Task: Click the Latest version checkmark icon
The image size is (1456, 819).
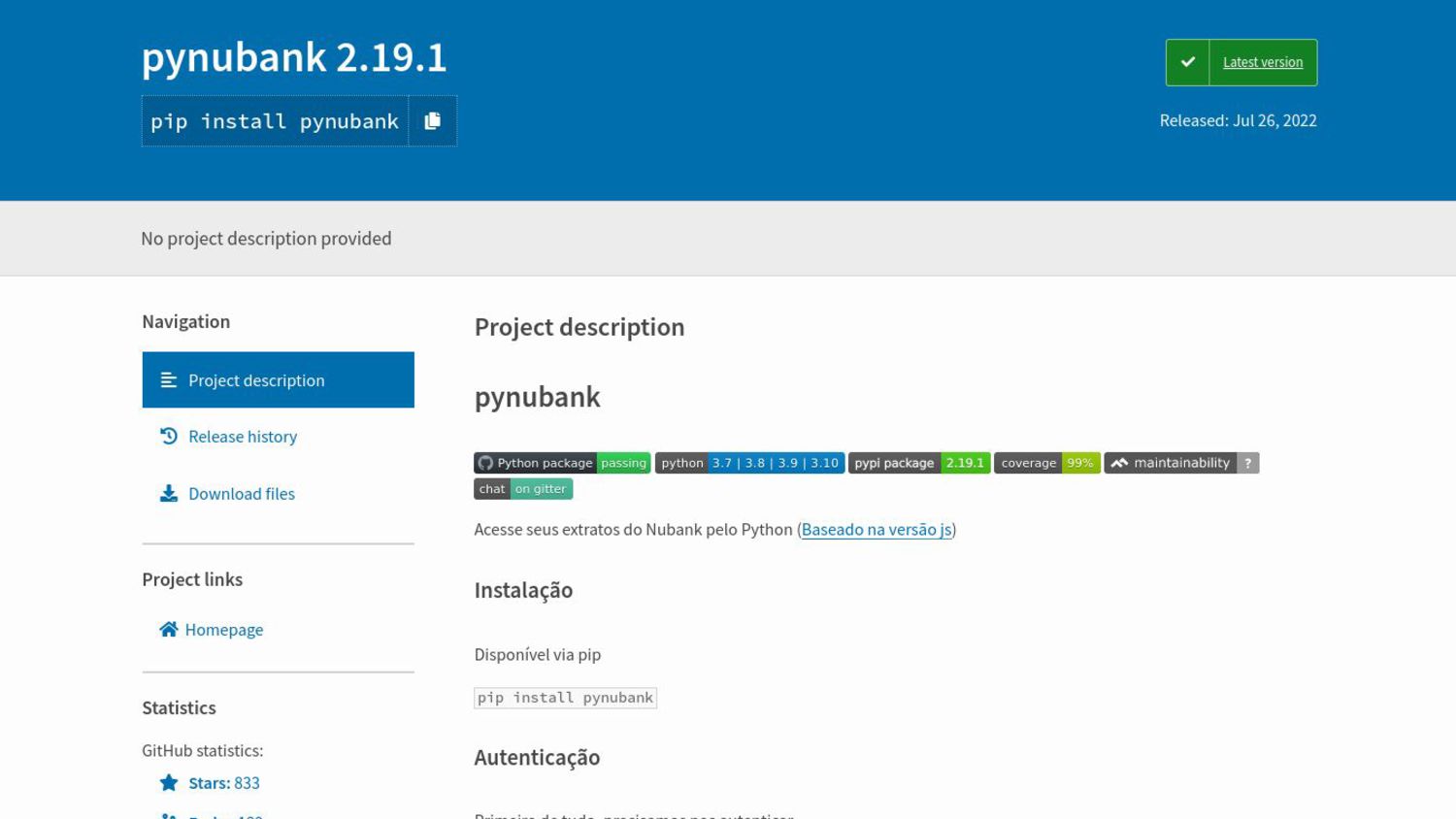Action: (1187, 62)
